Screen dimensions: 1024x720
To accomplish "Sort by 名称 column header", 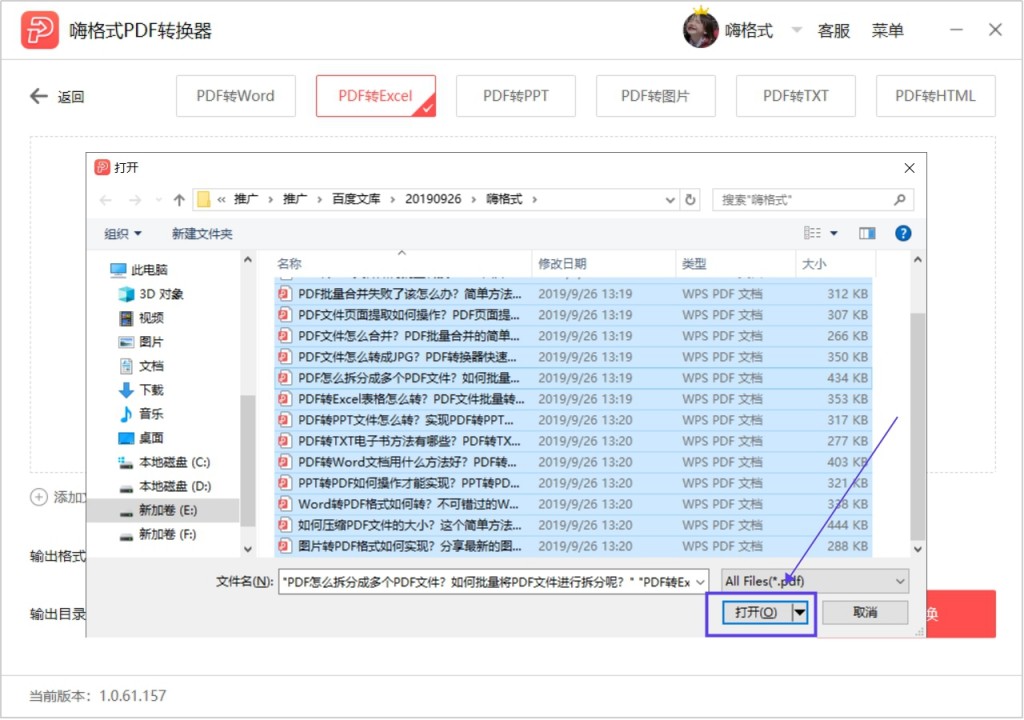I will (x=402, y=263).
